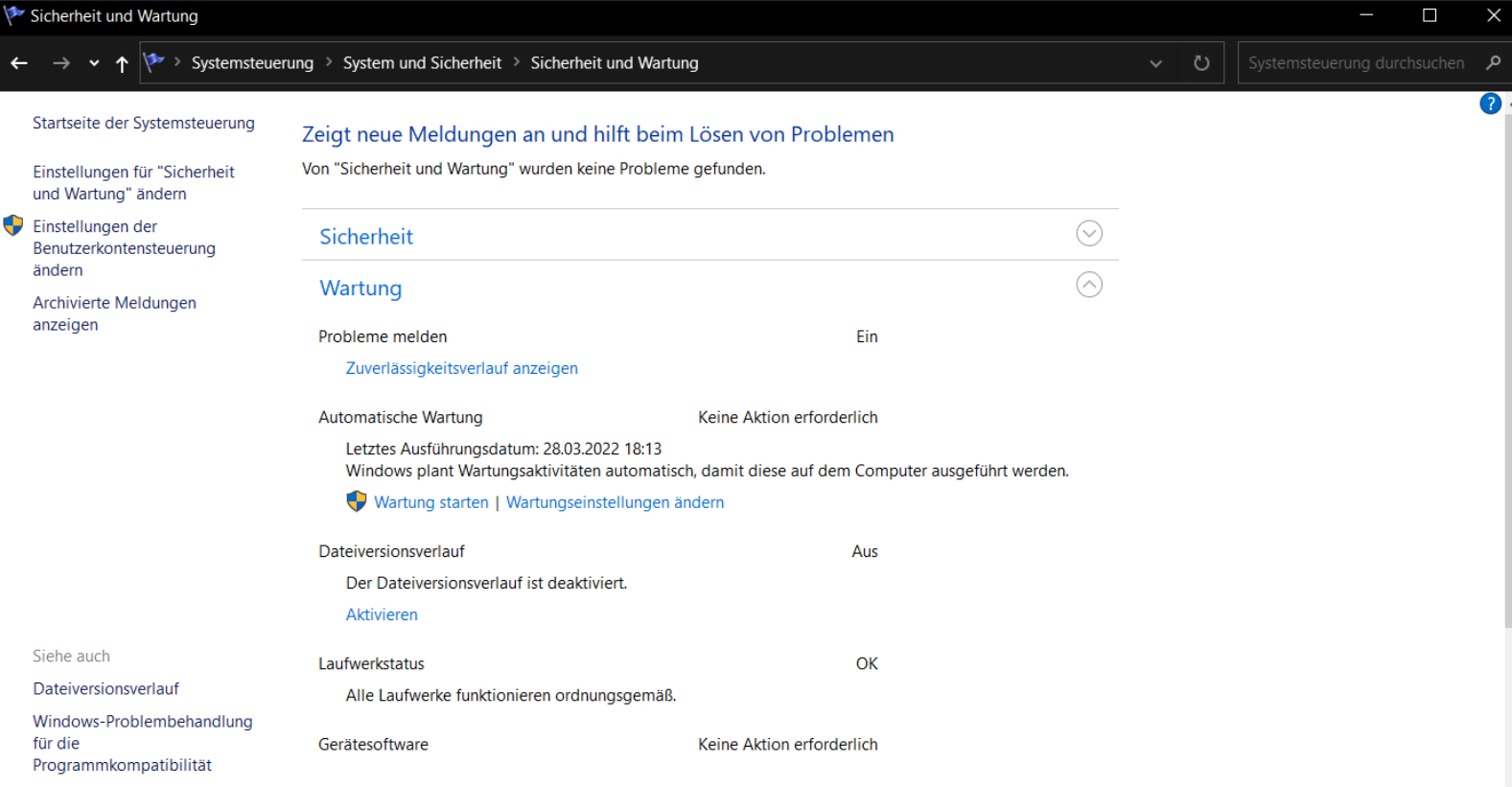1512x787 pixels.
Task: Click the Laufwerkstatus label
Action: [371, 663]
